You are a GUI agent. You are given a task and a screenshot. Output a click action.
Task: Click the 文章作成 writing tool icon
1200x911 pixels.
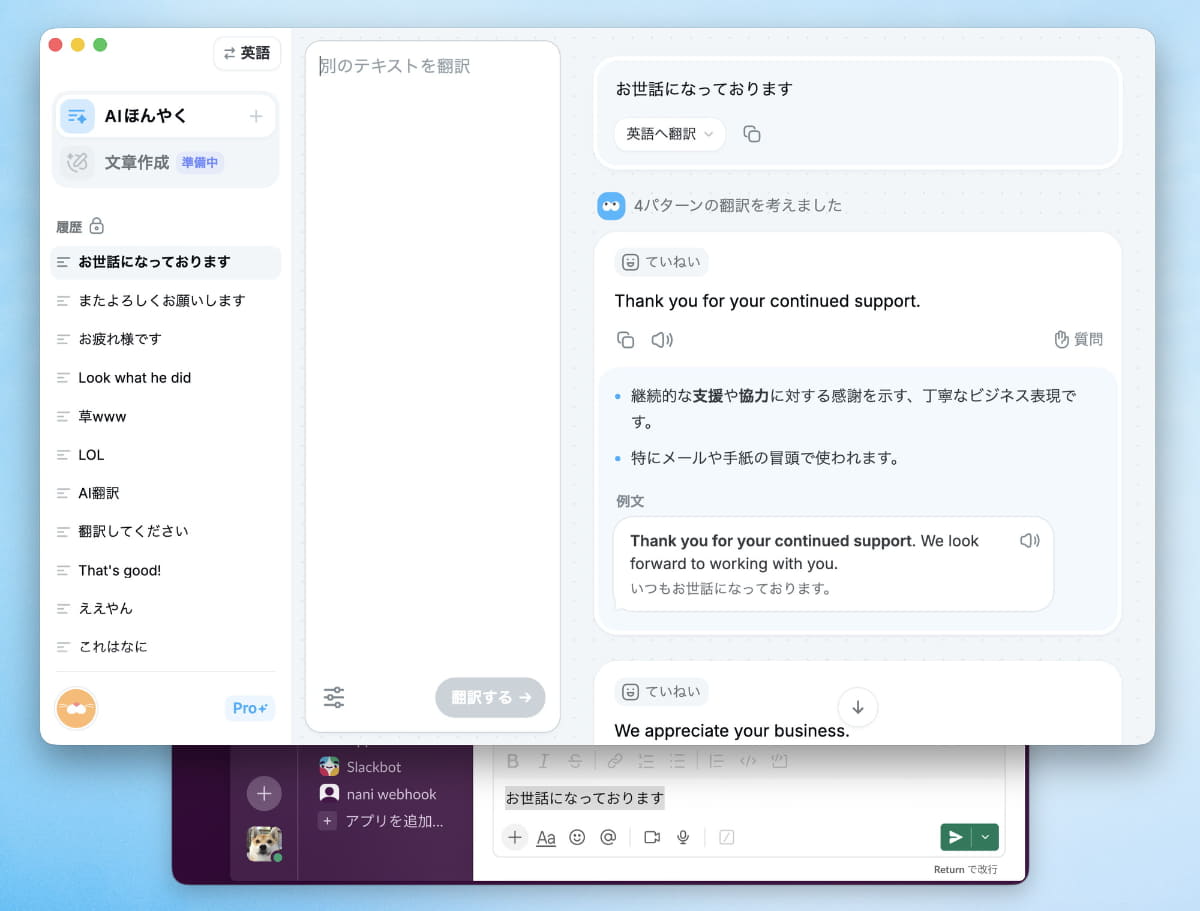point(76,162)
